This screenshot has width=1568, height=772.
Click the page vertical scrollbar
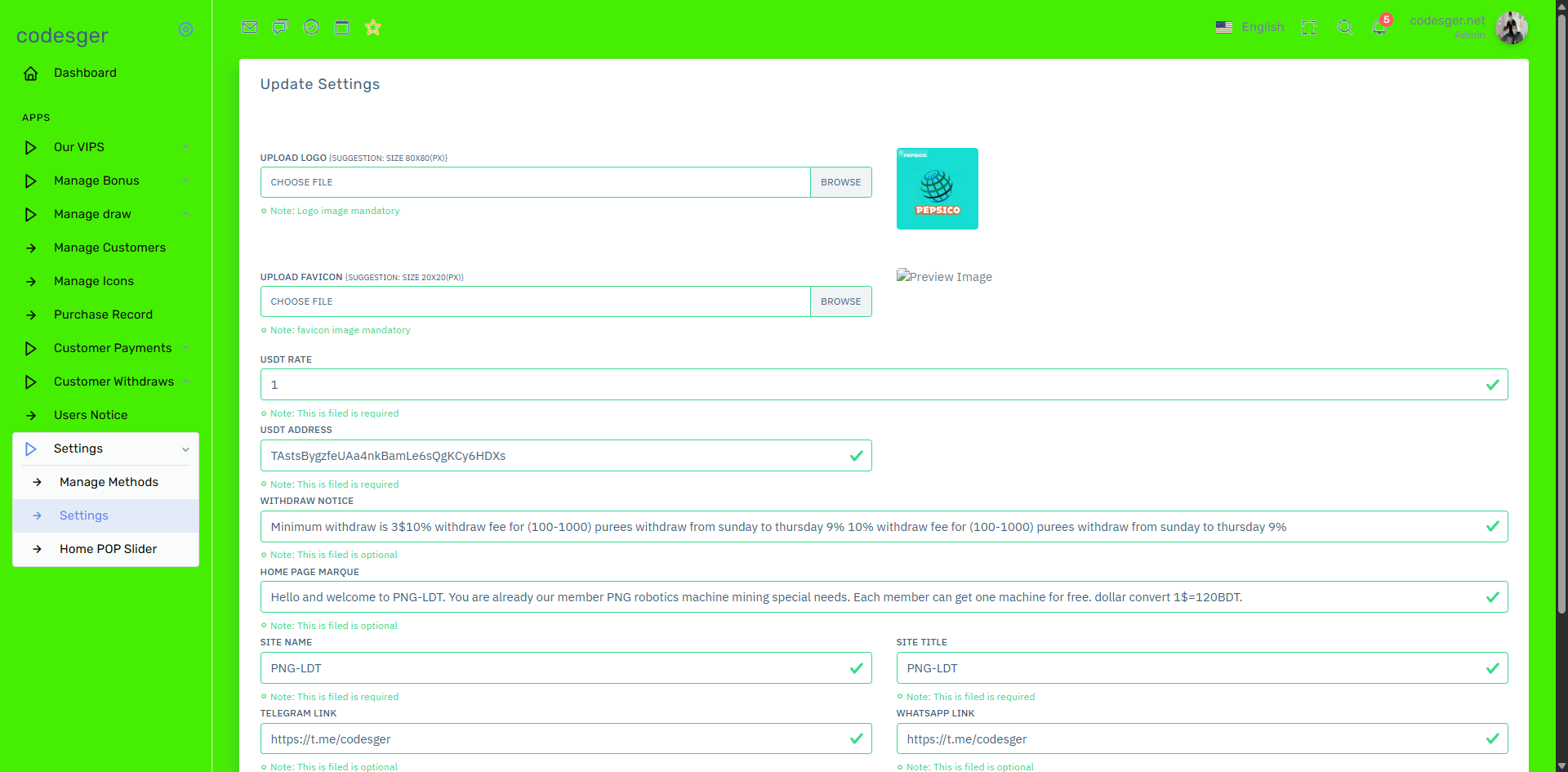[1561, 327]
